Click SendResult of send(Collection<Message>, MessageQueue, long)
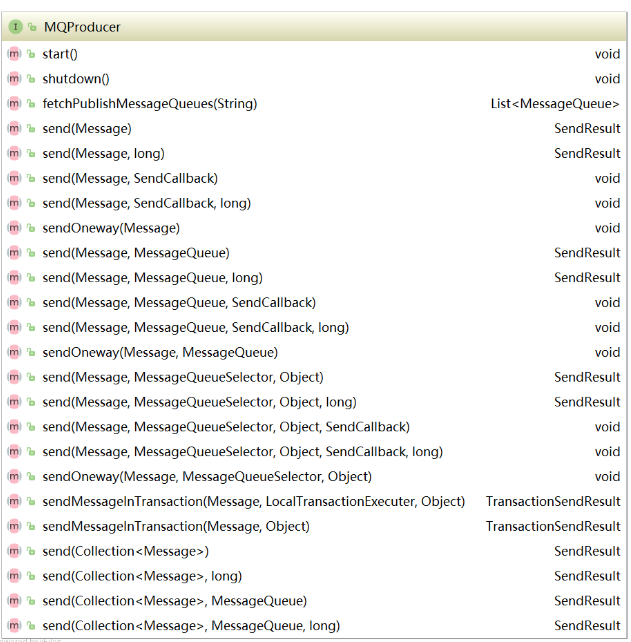 [587, 626]
